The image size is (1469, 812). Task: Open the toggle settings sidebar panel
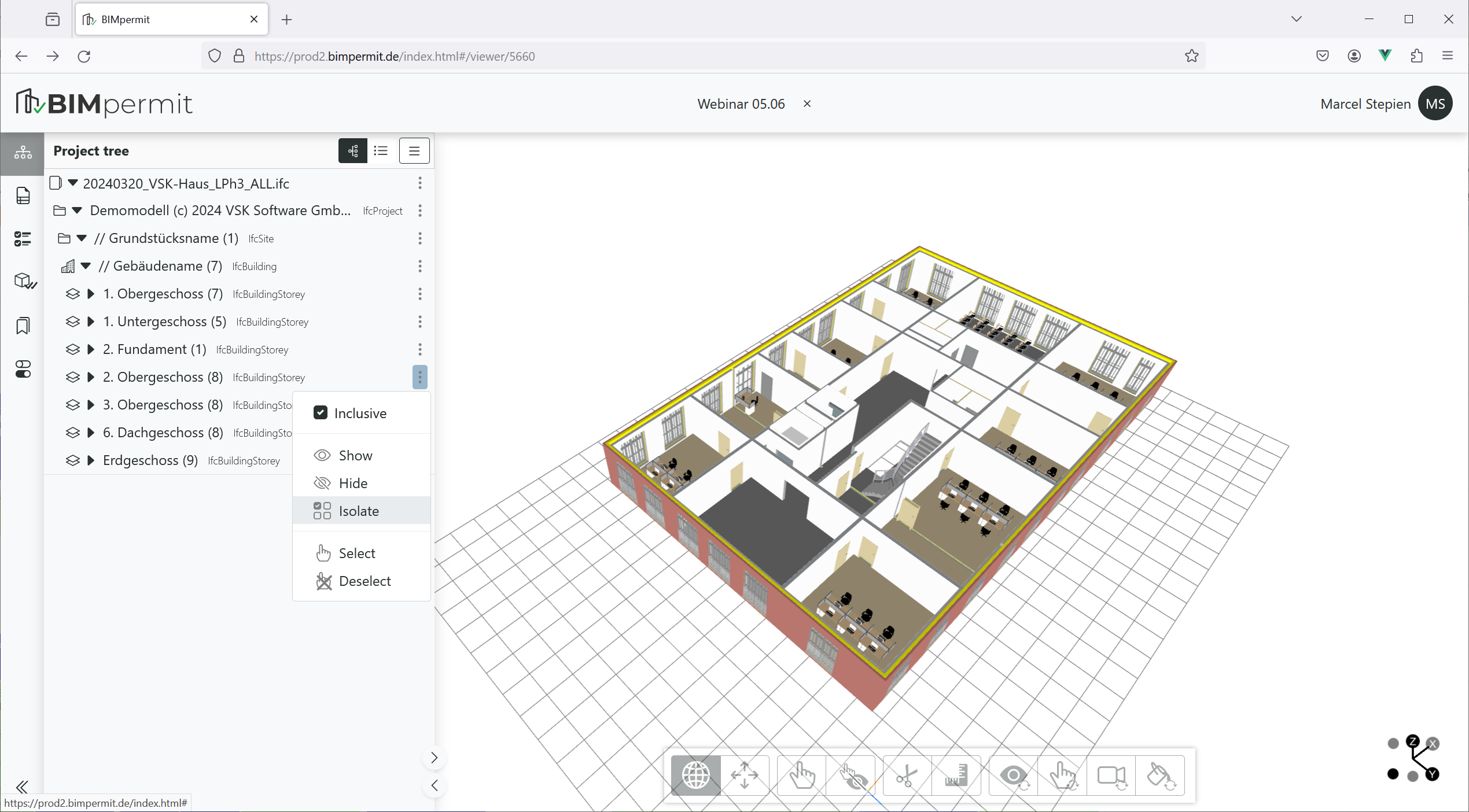[23, 369]
